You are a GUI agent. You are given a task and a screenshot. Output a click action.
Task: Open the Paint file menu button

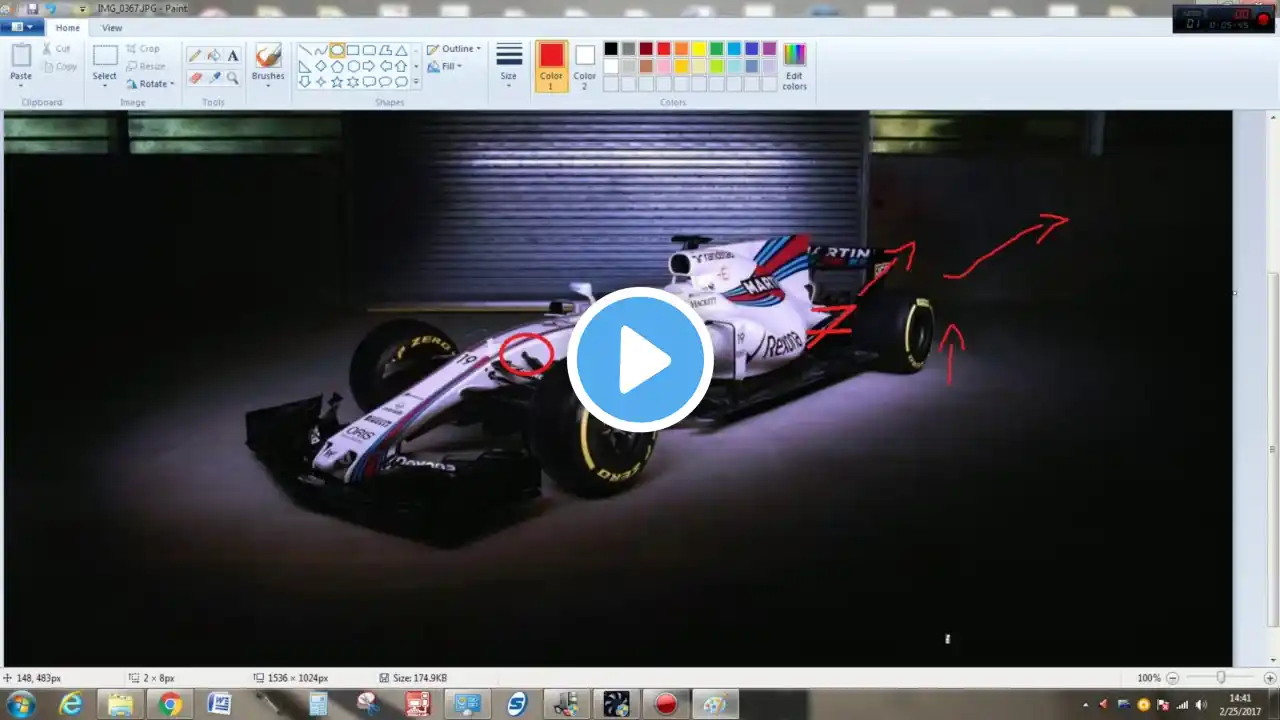point(21,28)
